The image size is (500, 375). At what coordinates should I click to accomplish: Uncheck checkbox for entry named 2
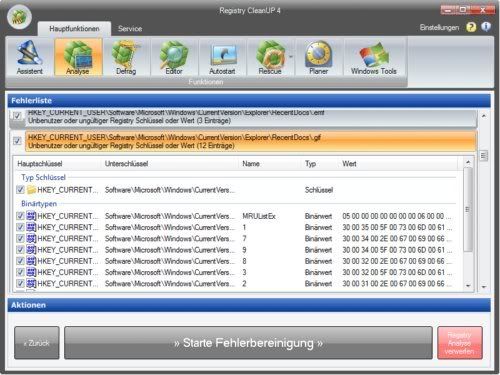coord(20,284)
